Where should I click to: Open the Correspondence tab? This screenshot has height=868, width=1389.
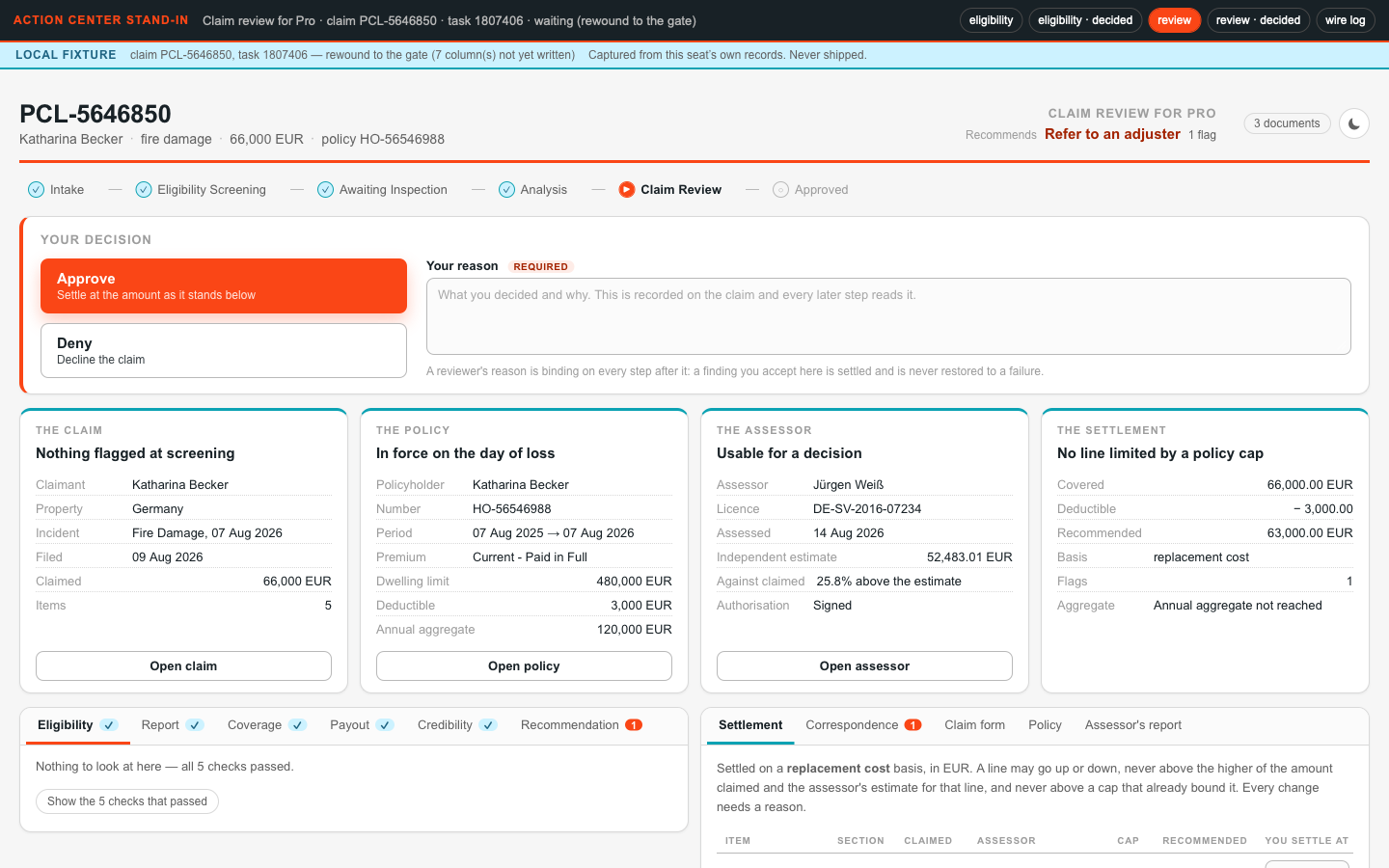point(863,725)
